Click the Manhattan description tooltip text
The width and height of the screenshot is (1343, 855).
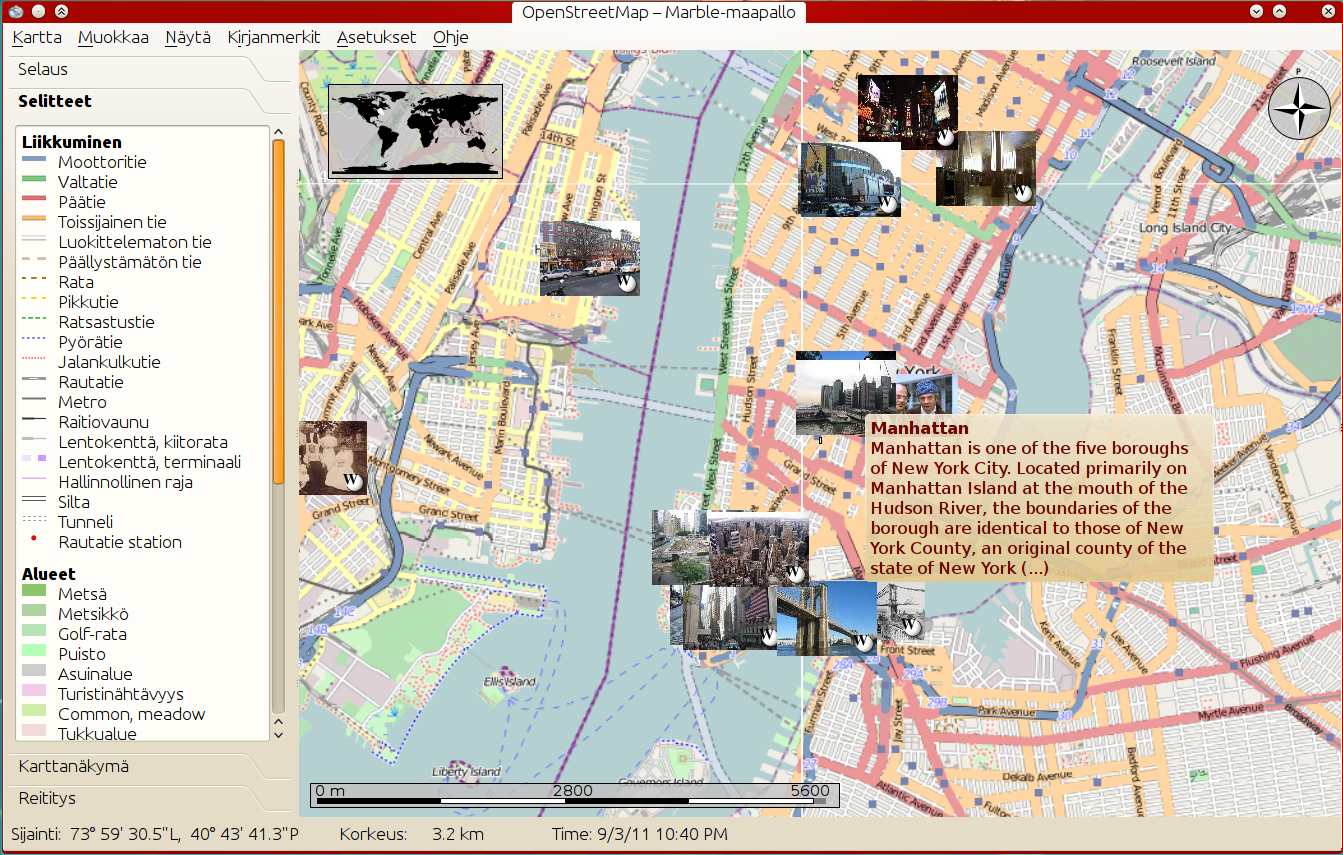[1030, 508]
